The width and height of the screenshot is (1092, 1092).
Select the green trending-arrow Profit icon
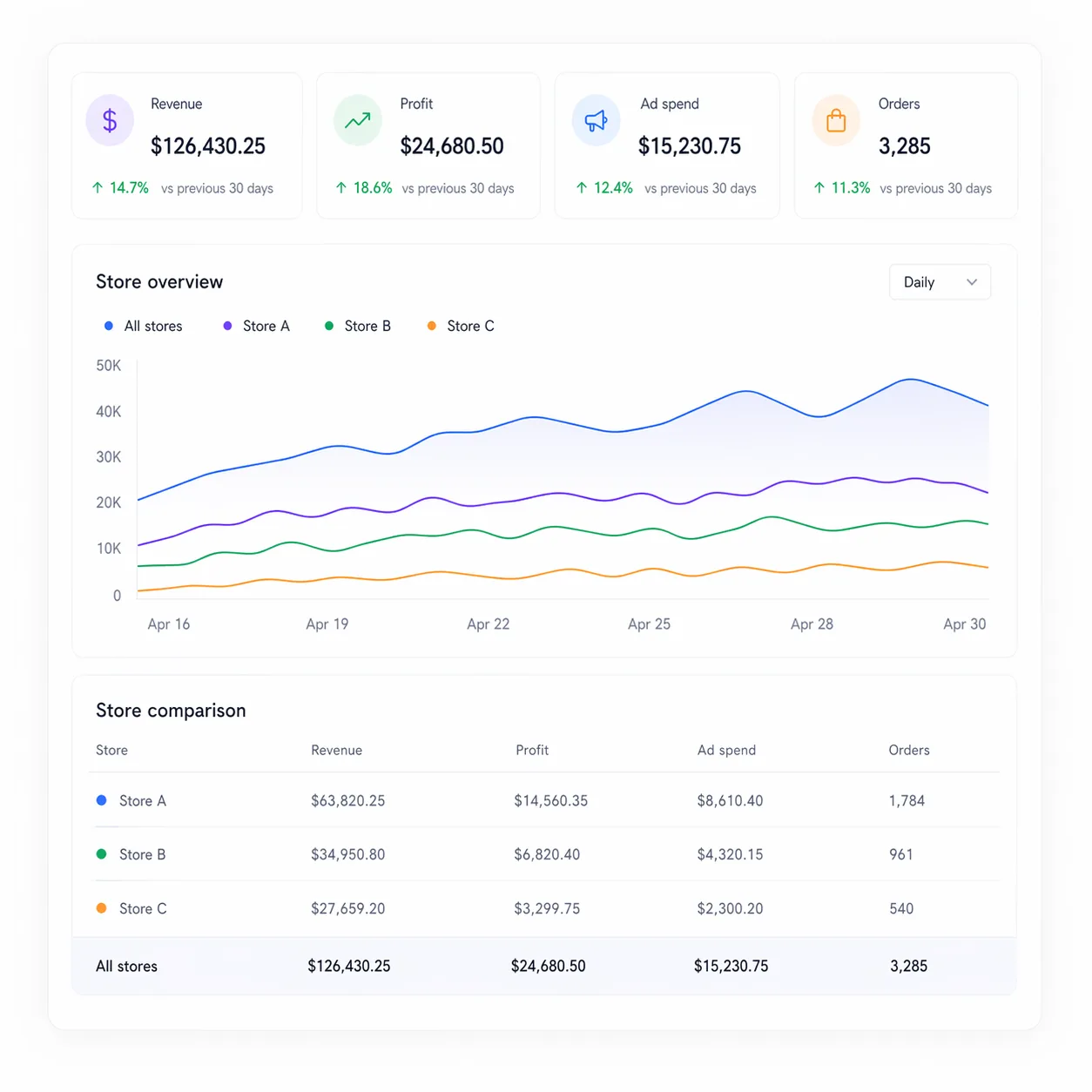(x=357, y=120)
